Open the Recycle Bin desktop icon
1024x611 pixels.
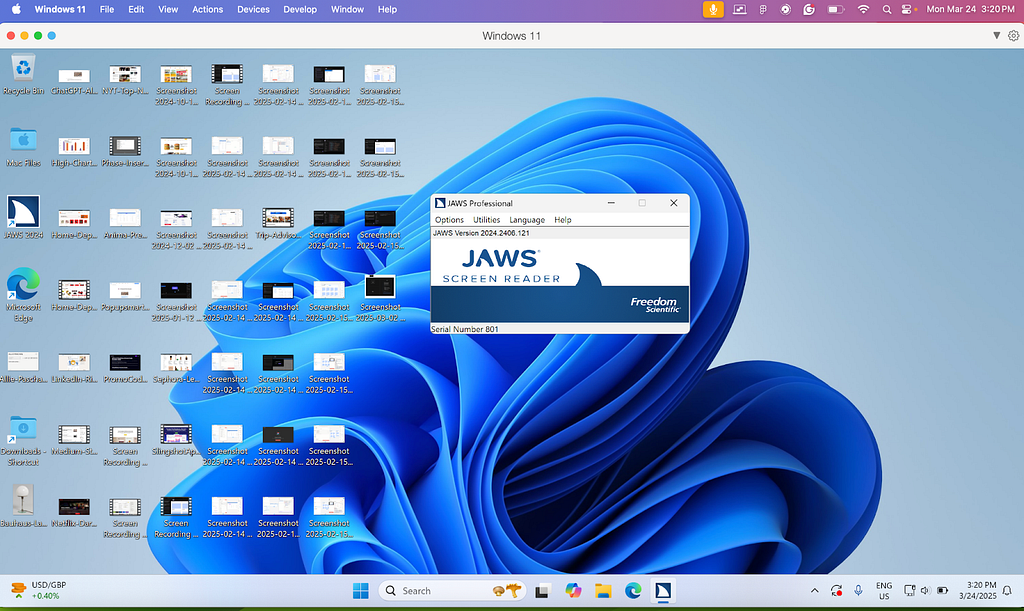tap(23, 75)
